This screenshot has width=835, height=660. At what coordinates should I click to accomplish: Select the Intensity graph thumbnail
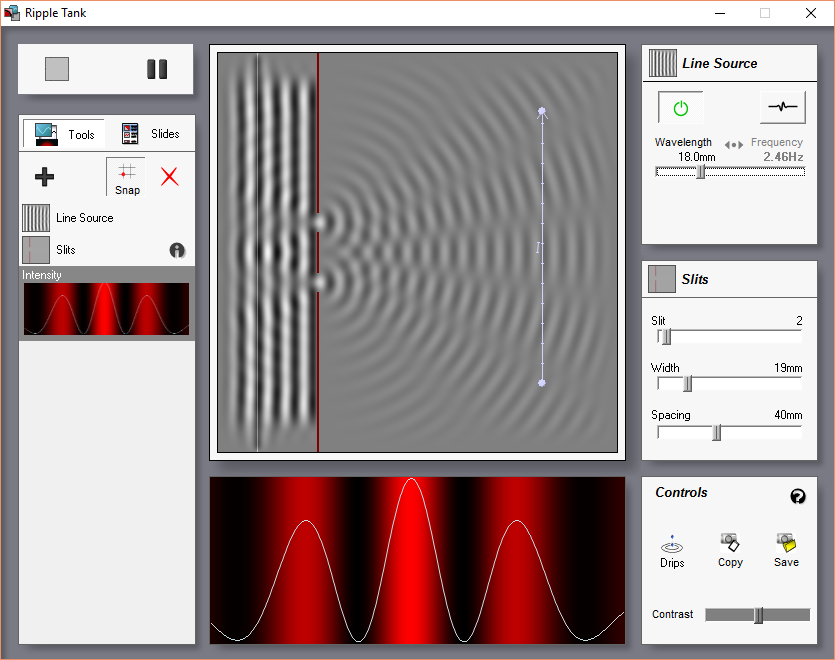107,308
